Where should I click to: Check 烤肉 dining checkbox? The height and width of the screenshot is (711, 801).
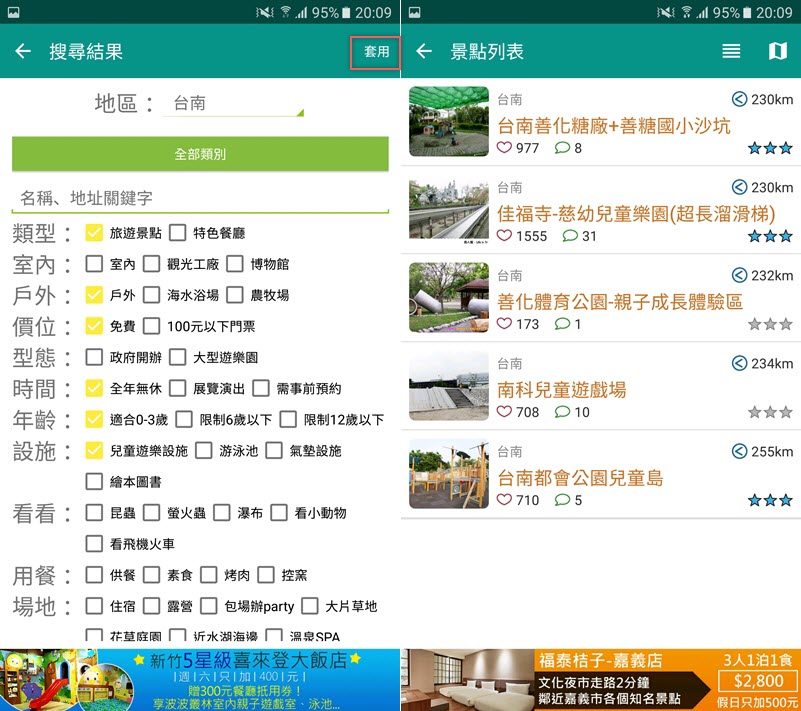(x=208, y=575)
